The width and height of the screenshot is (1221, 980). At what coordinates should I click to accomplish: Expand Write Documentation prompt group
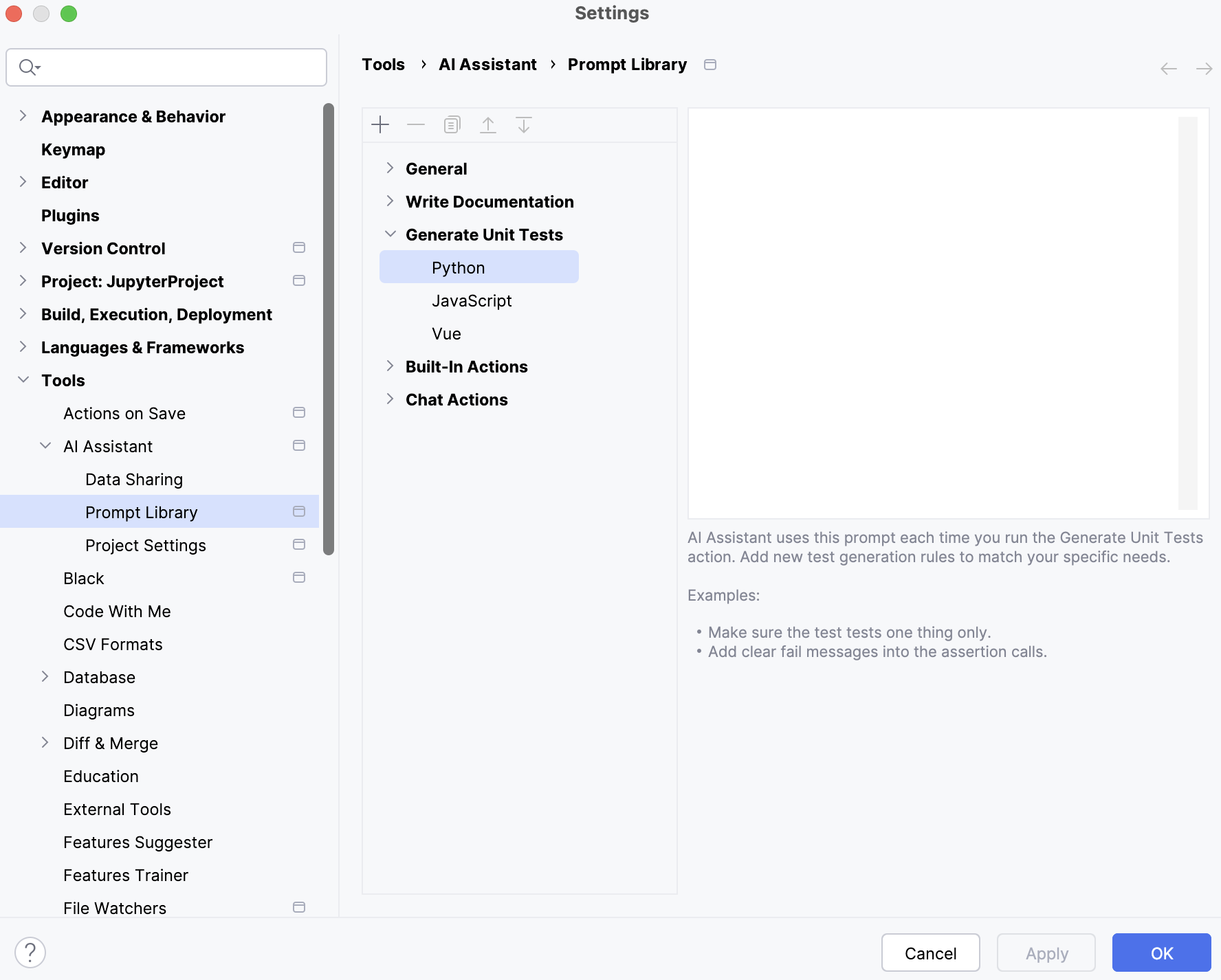click(x=390, y=201)
